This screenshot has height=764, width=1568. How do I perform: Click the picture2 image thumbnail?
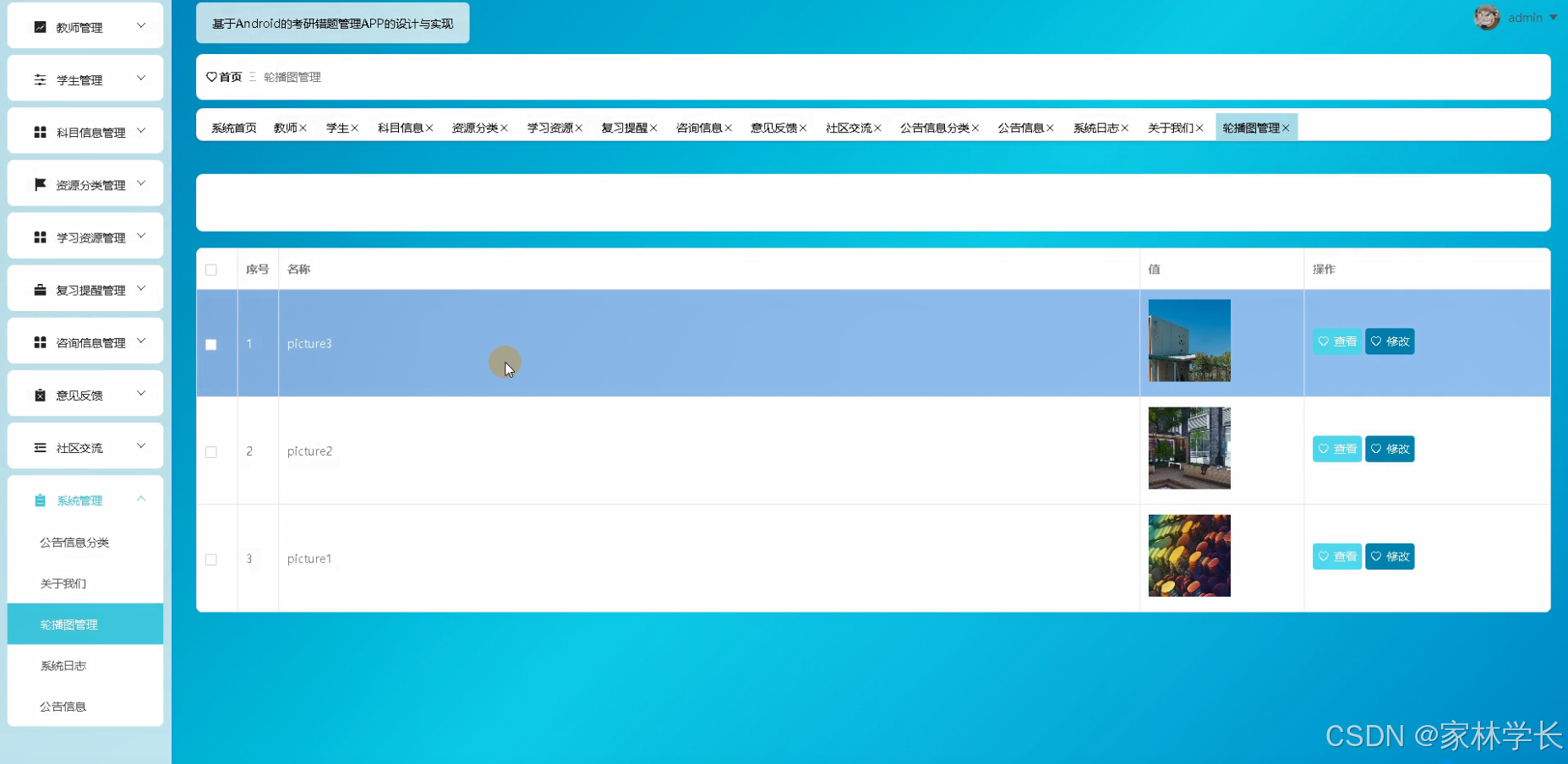click(1188, 448)
